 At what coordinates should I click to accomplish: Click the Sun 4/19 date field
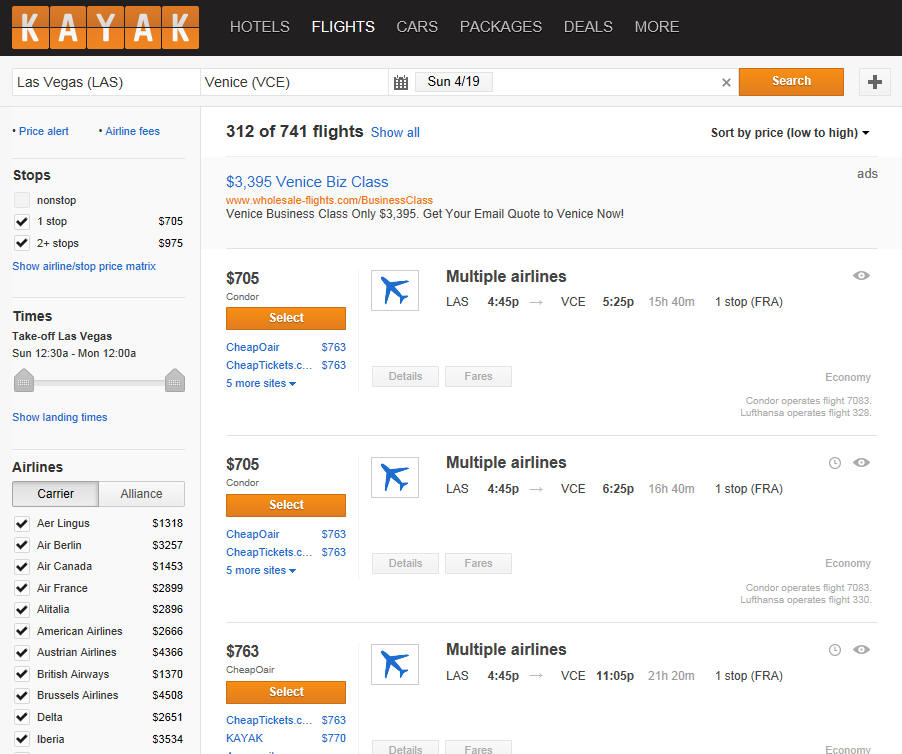(x=453, y=82)
